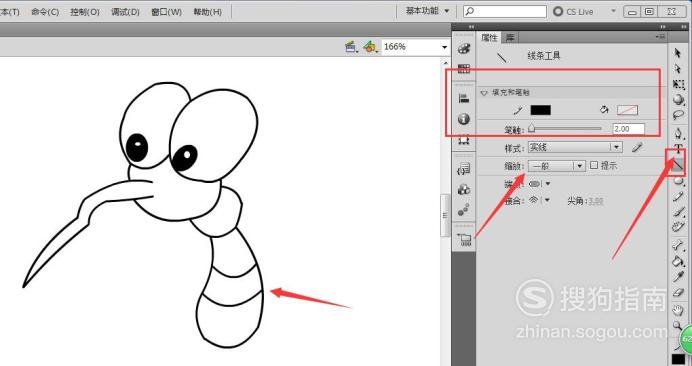Choose the Text tool
The width and height of the screenshot is (692, 366).
click(x=678, y=149)
